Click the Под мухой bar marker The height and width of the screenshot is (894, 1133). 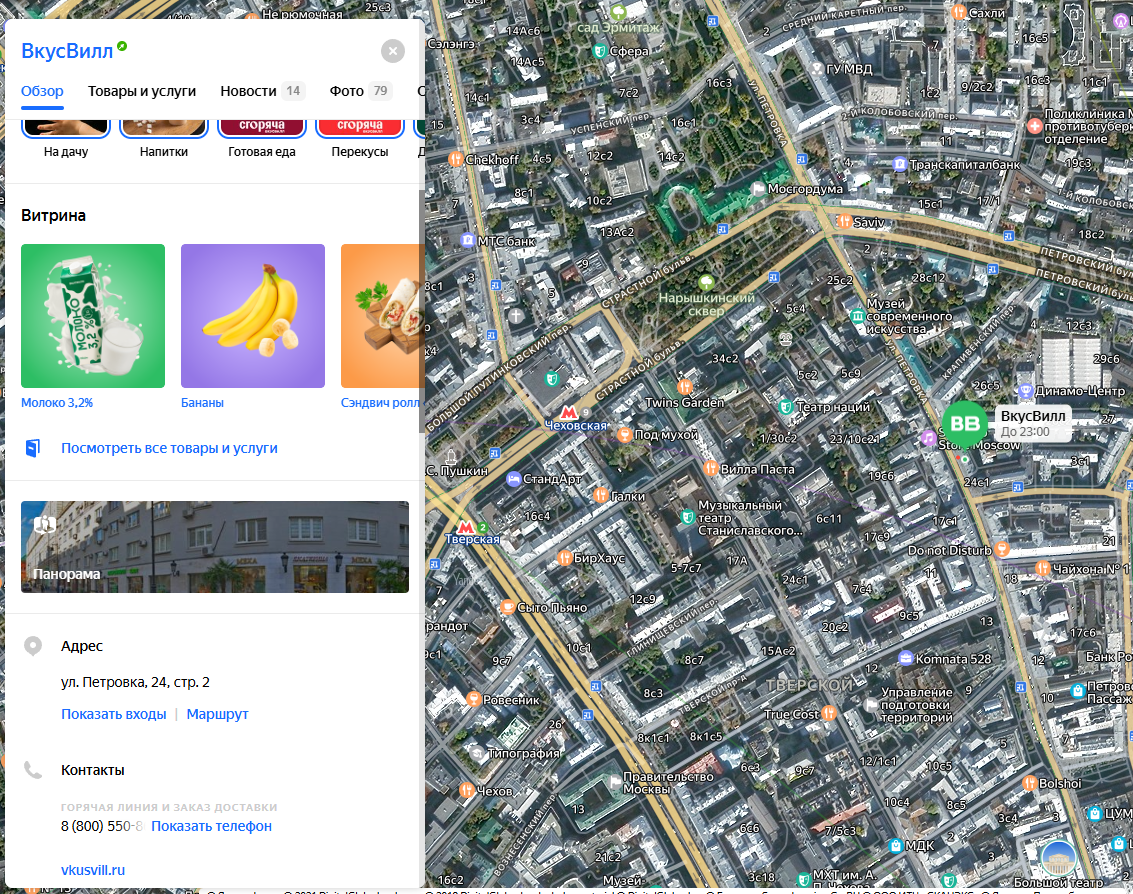[x=624, y=434]
